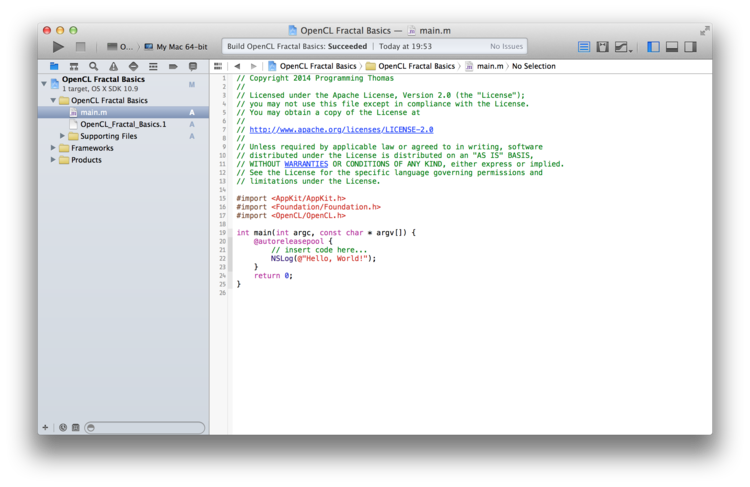Viewport: 750px width, 487px height.
Task: Click the @autoreleasepool keyword
Action: point(288,242)
